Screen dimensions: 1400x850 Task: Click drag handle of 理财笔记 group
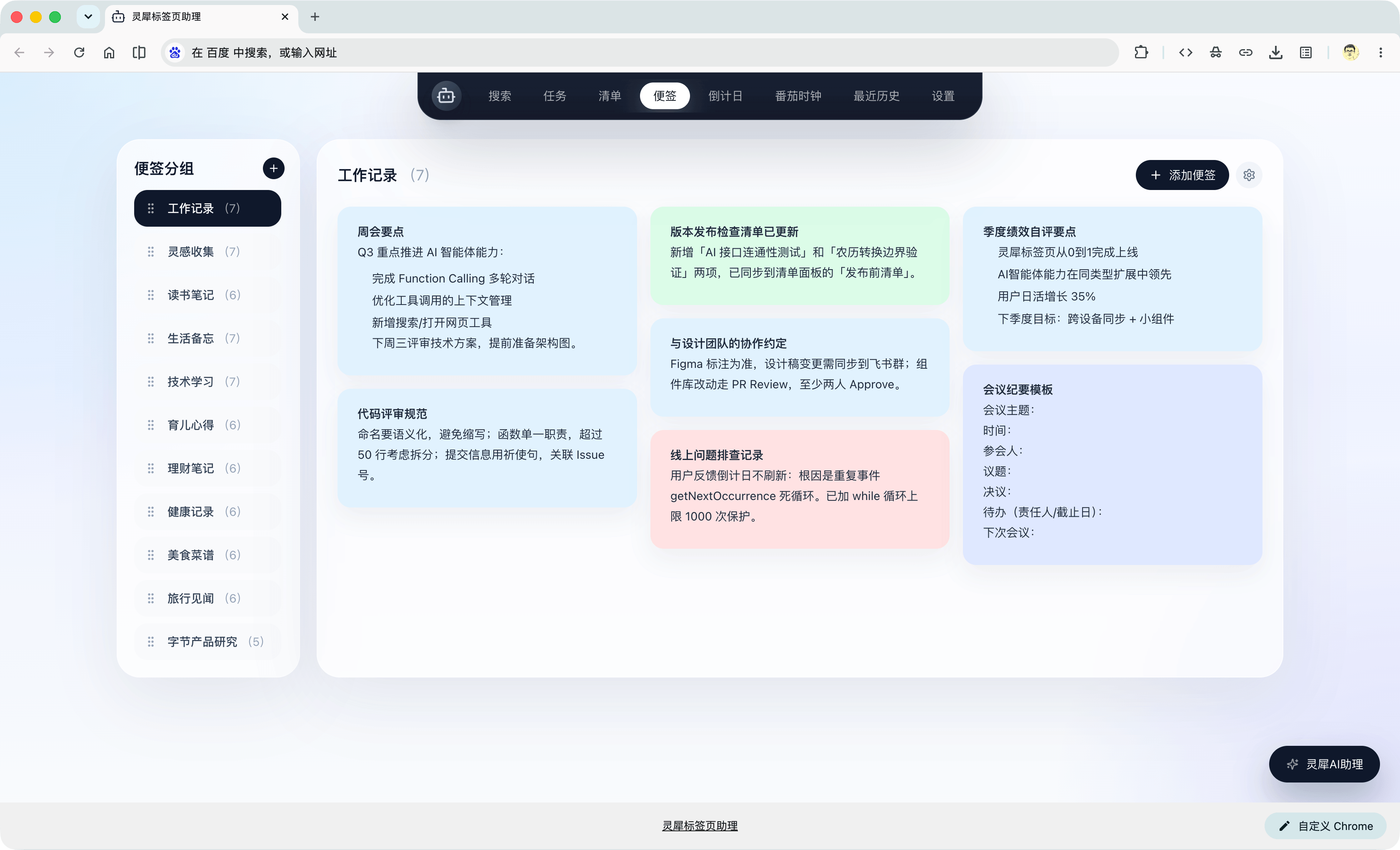coord(150,468)
